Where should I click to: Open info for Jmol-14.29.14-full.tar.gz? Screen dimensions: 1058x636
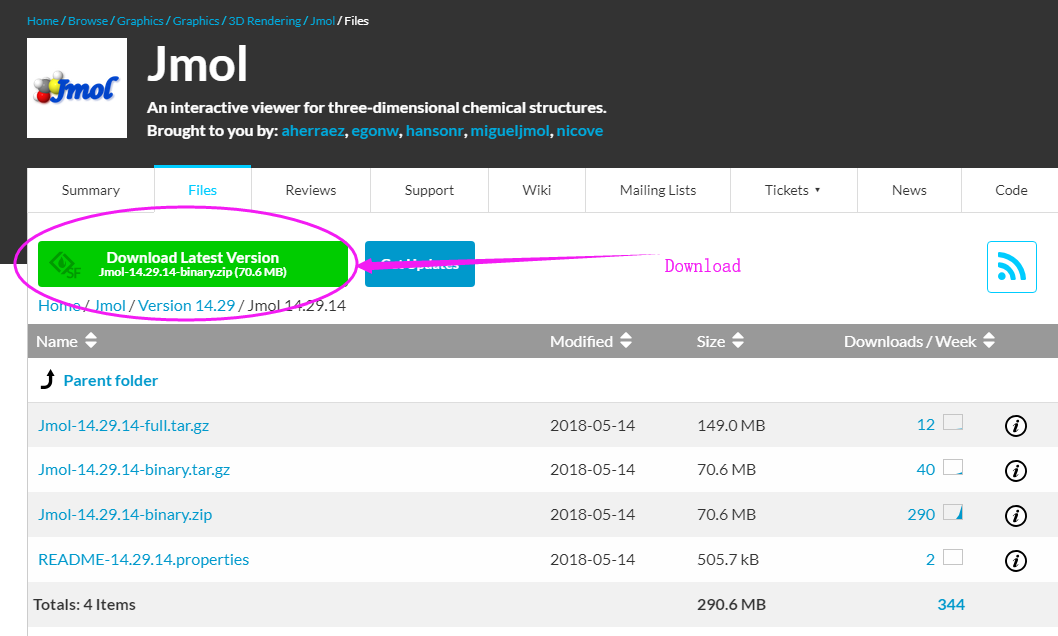1015,426
